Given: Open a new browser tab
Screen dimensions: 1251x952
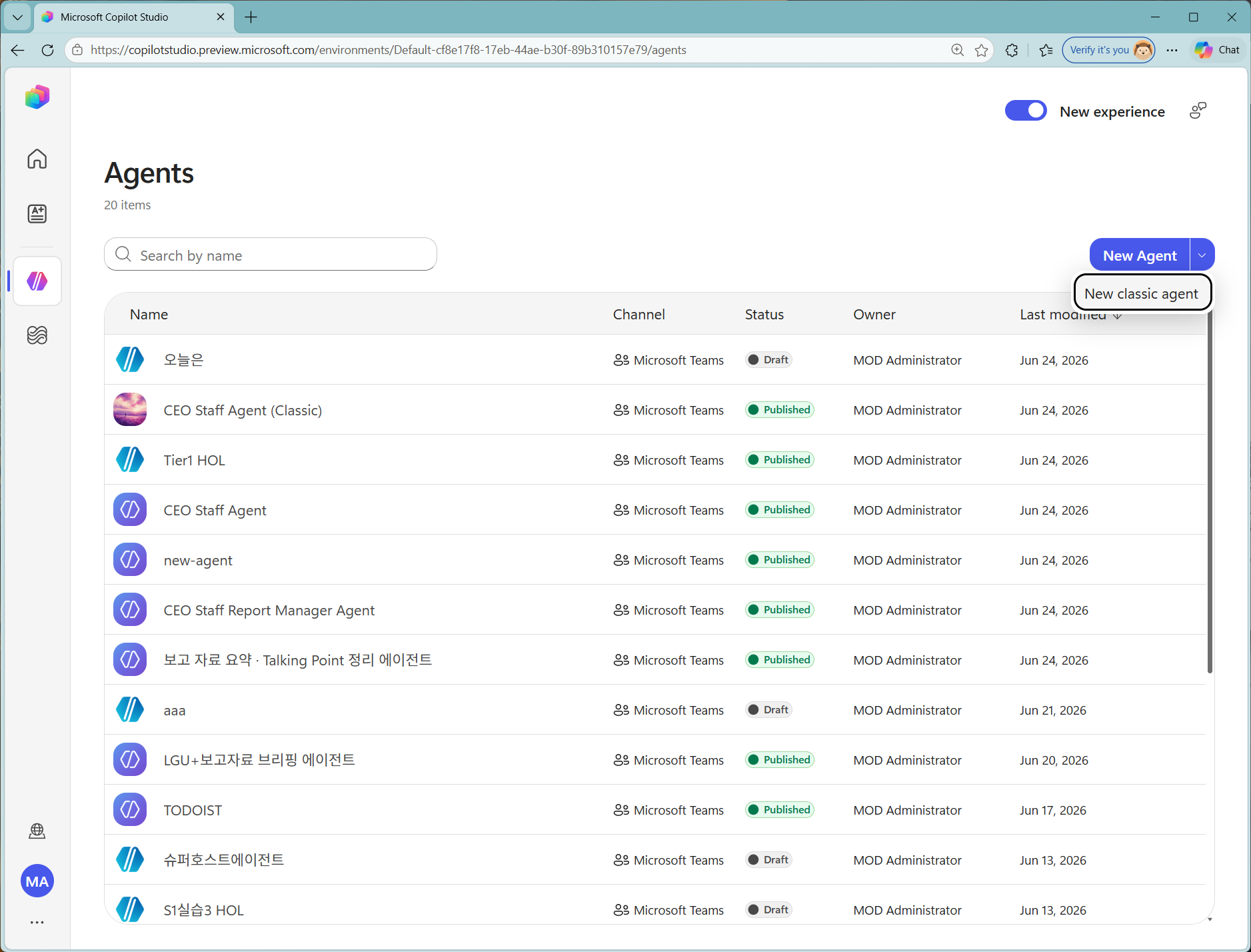Looking at the screenshot, I should point(251,17).
